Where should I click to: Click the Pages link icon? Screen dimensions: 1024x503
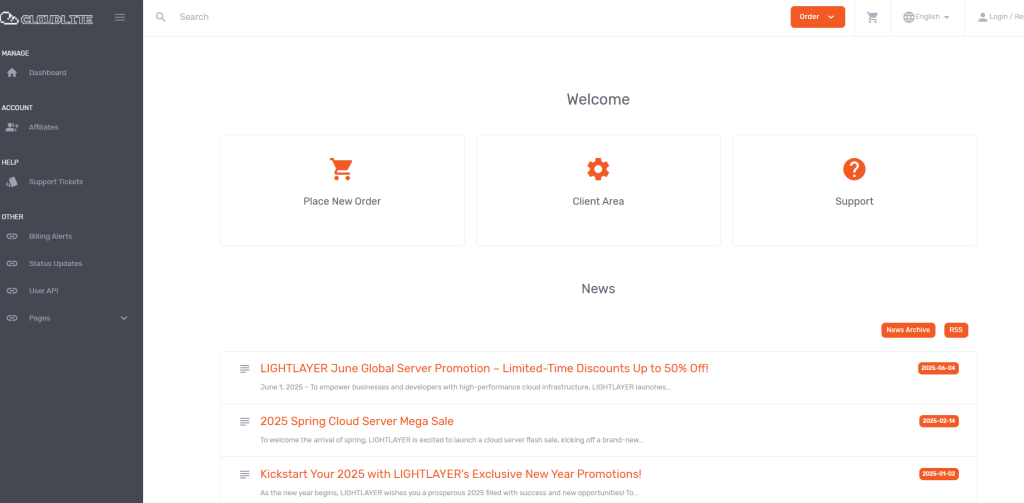pyautogui.click(x=12, y=318)
